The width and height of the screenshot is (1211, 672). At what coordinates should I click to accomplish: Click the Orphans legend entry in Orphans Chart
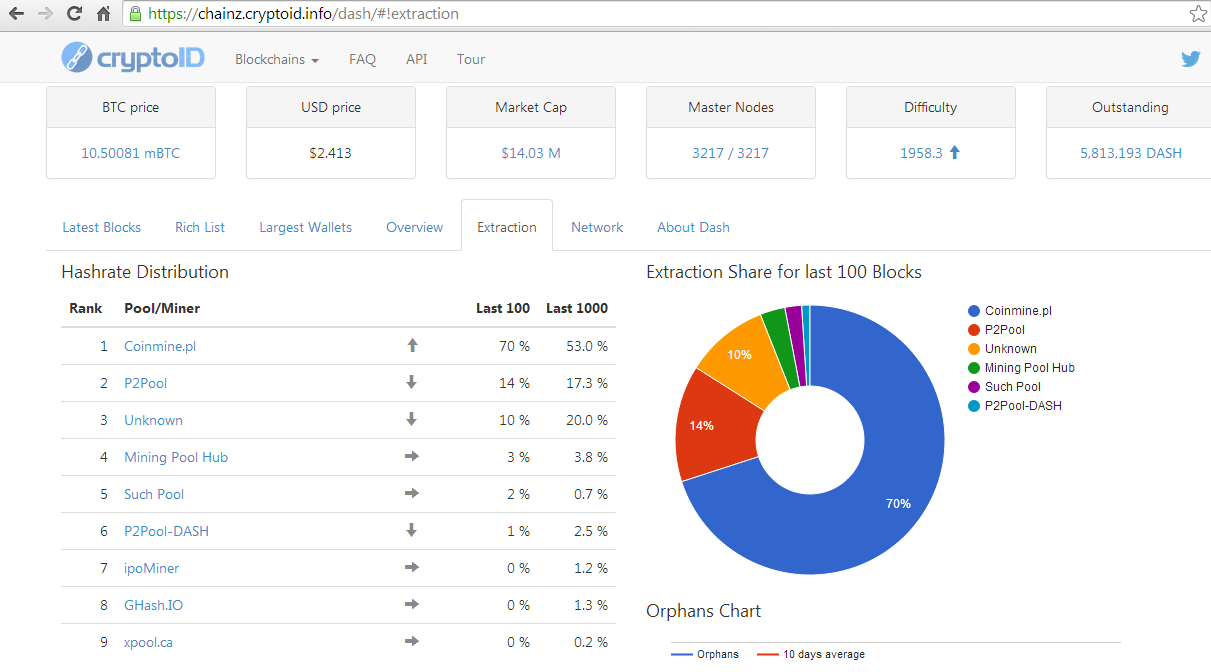705,654
